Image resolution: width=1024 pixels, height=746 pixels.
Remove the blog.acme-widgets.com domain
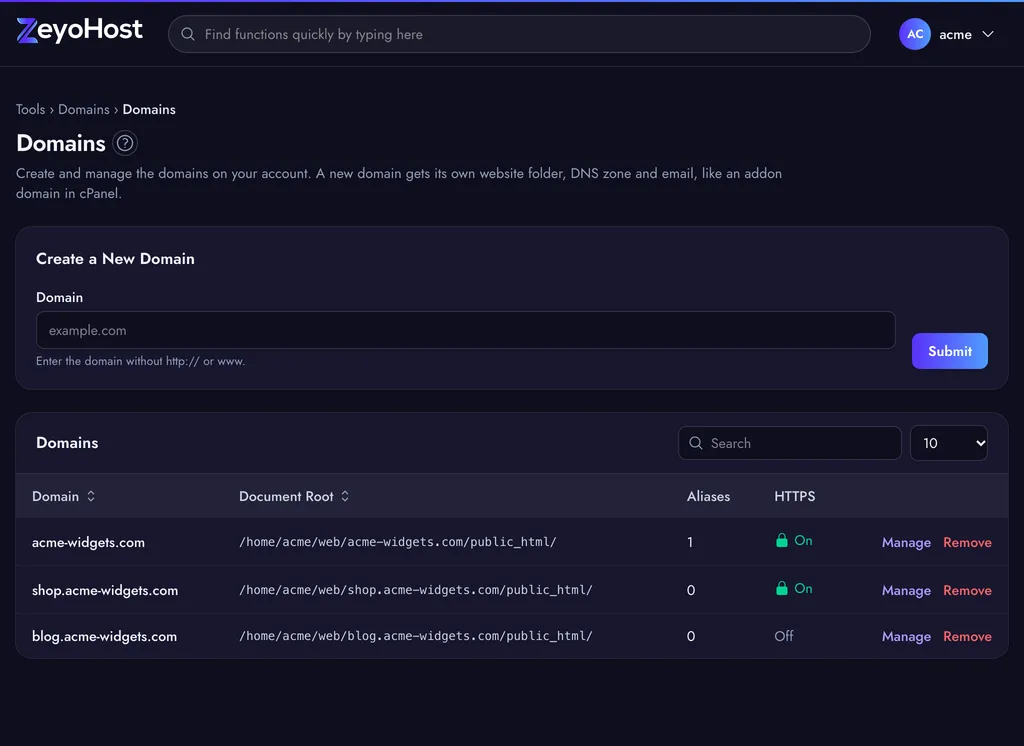[x=967, y=636]
